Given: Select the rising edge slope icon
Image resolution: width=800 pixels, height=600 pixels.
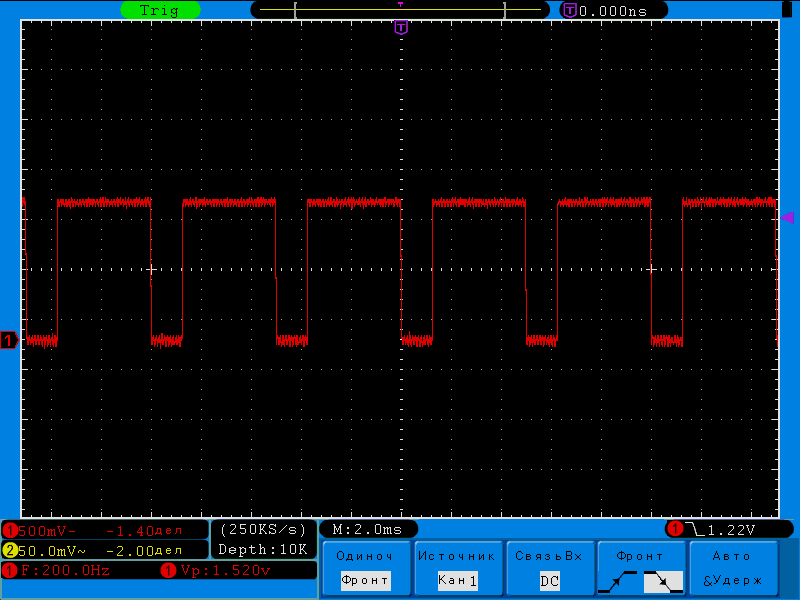Looking at the screenshot, I should click(619, 580).
